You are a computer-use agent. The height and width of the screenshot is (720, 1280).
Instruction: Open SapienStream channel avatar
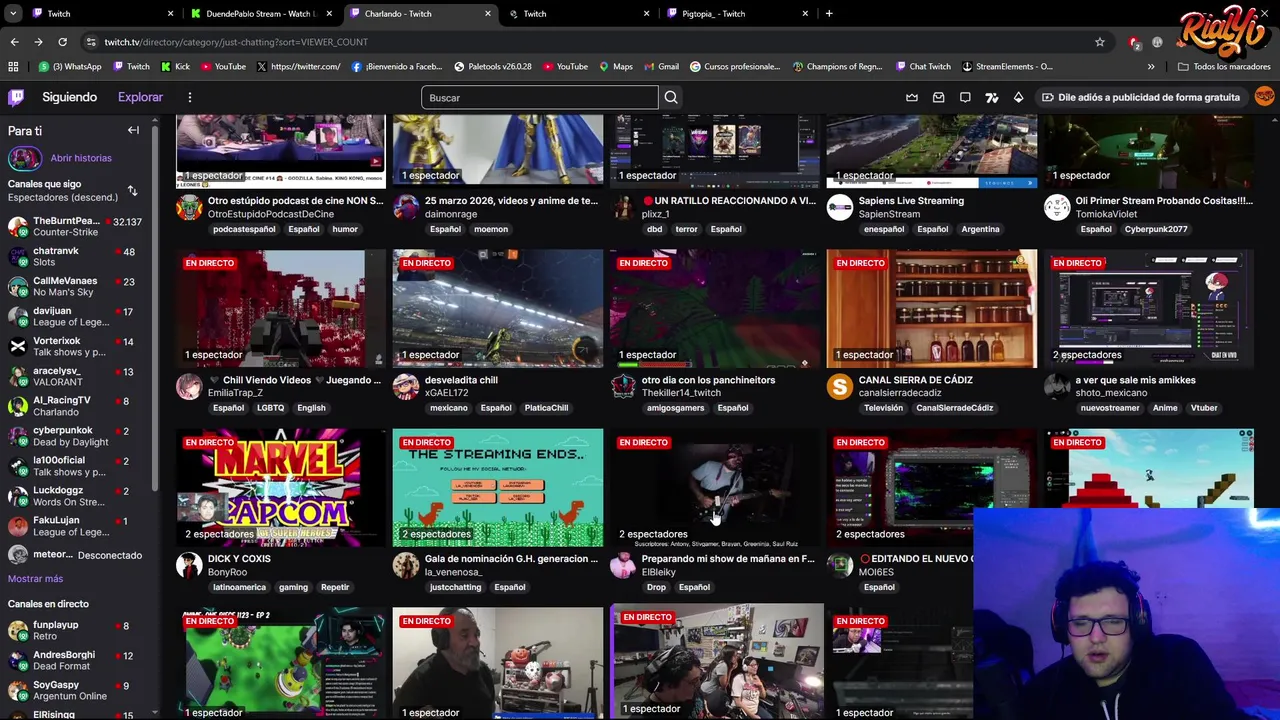coord(840,207)
